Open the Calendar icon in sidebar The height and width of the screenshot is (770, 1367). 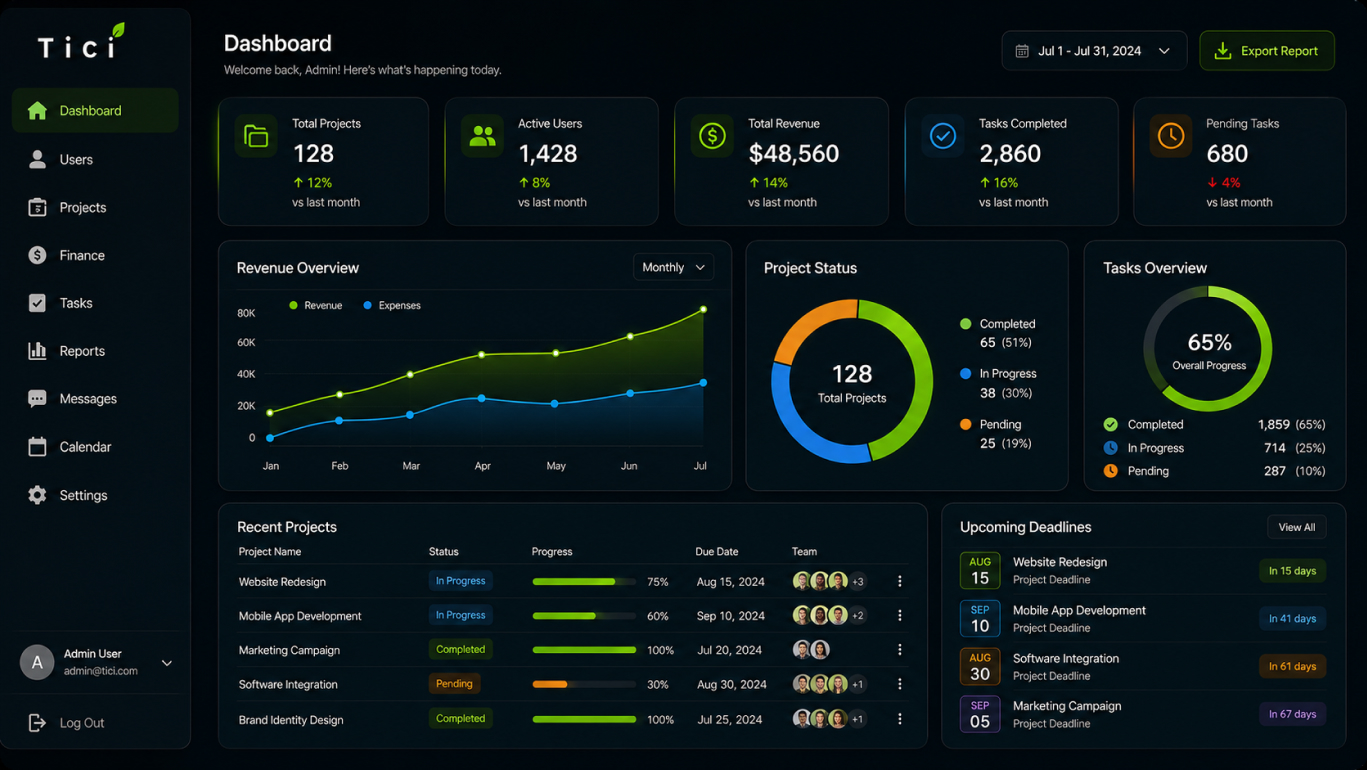click(37, 447)
